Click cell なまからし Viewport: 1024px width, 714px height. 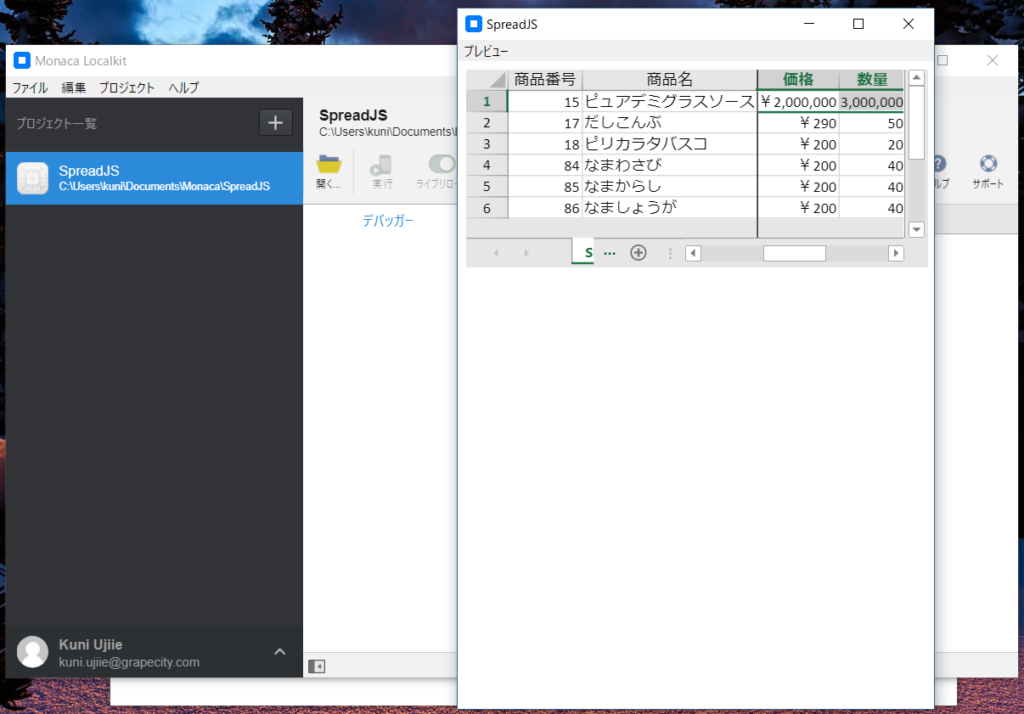point(669,186)
